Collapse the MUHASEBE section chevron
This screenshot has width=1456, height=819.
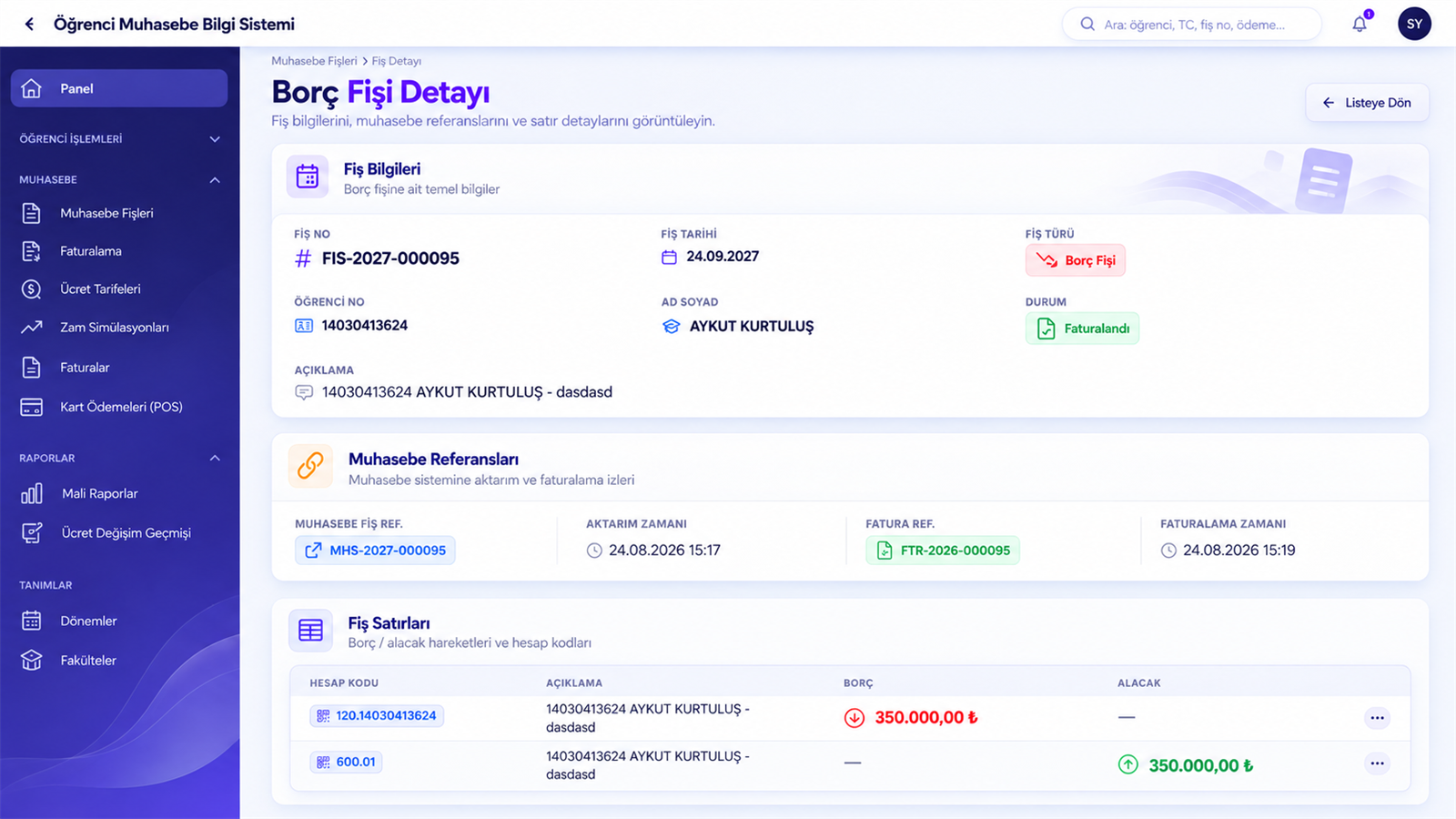[x=215, y=180]
